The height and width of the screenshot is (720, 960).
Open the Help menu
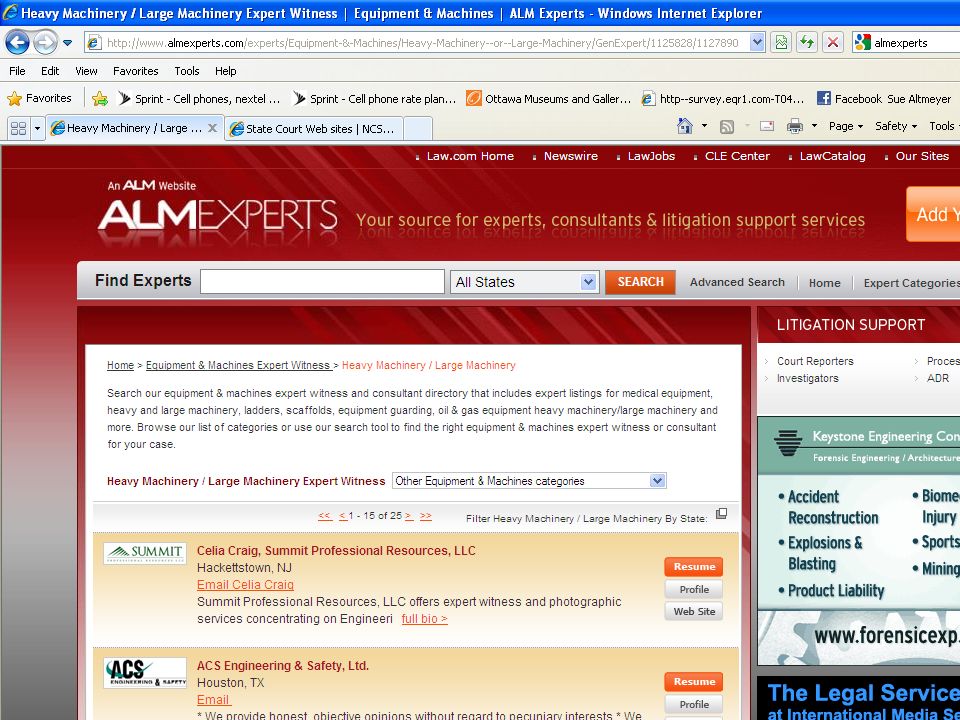coord(225,71)
